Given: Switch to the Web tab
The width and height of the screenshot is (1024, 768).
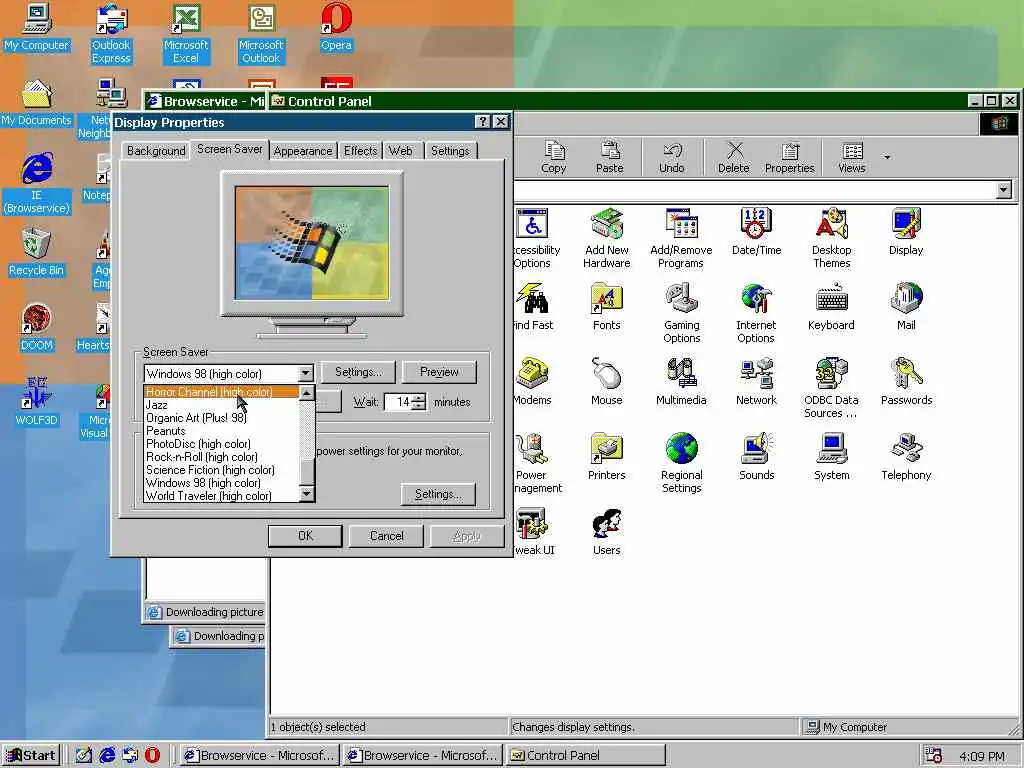Looking at the screenshot, I should (400, 151).
